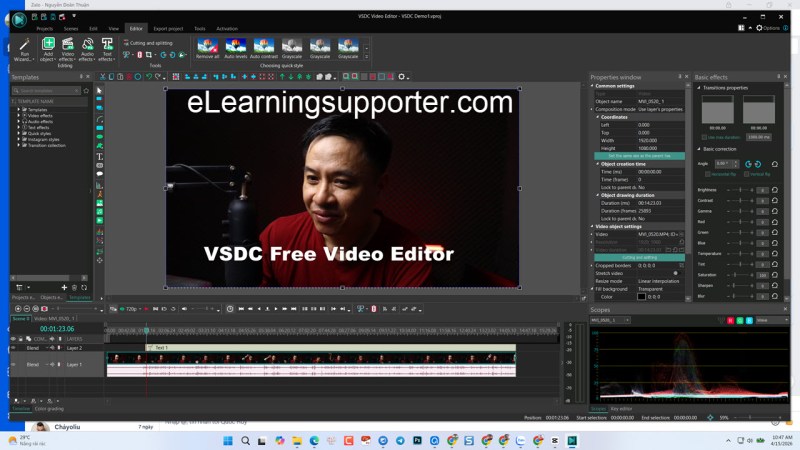The width and height of the screenshot is (800, 450).
Task: Apply the Auto levels quick style
Action: point(236,49)
